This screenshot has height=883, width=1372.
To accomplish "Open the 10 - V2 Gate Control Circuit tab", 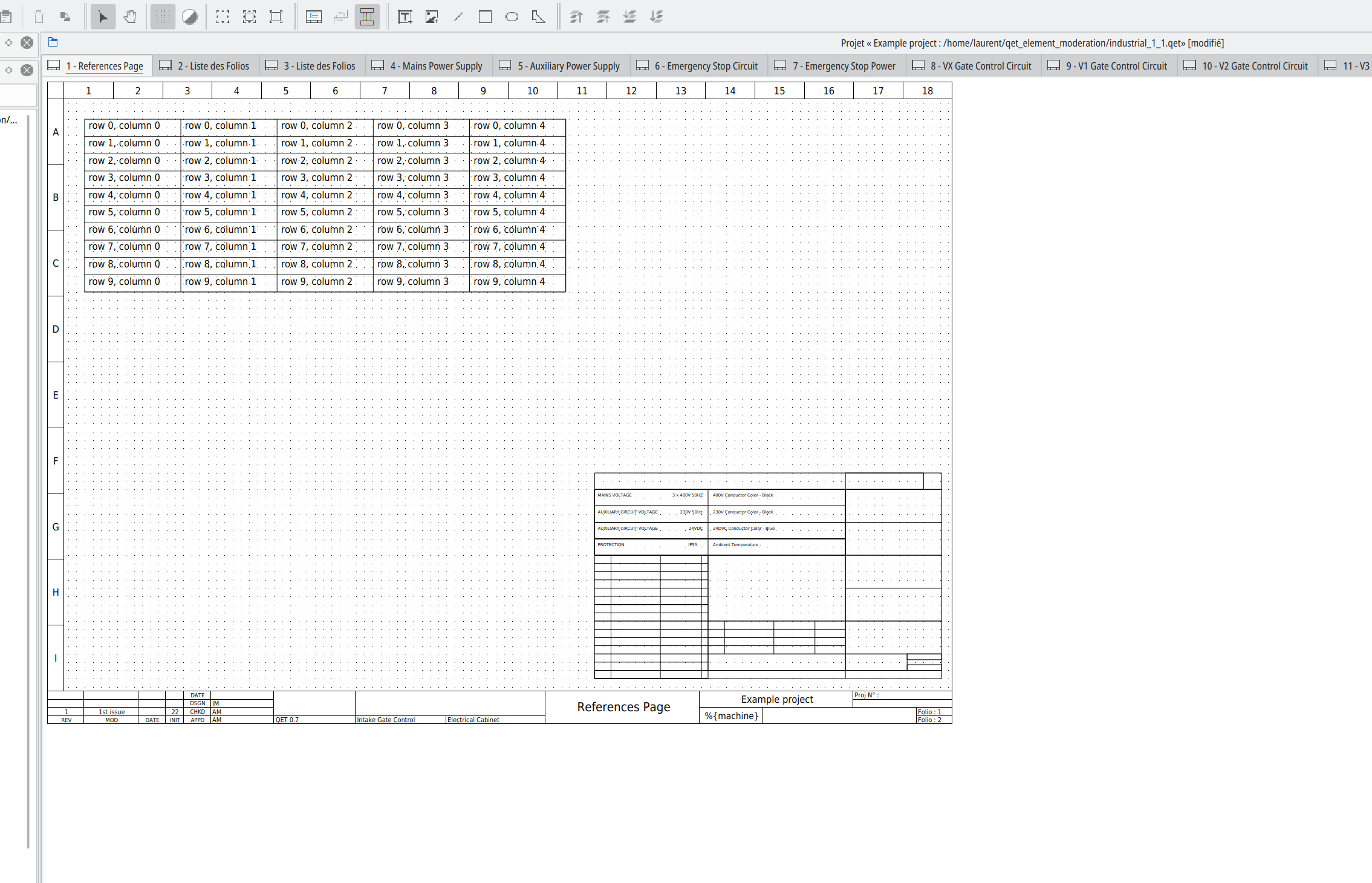I will 1247,66.
